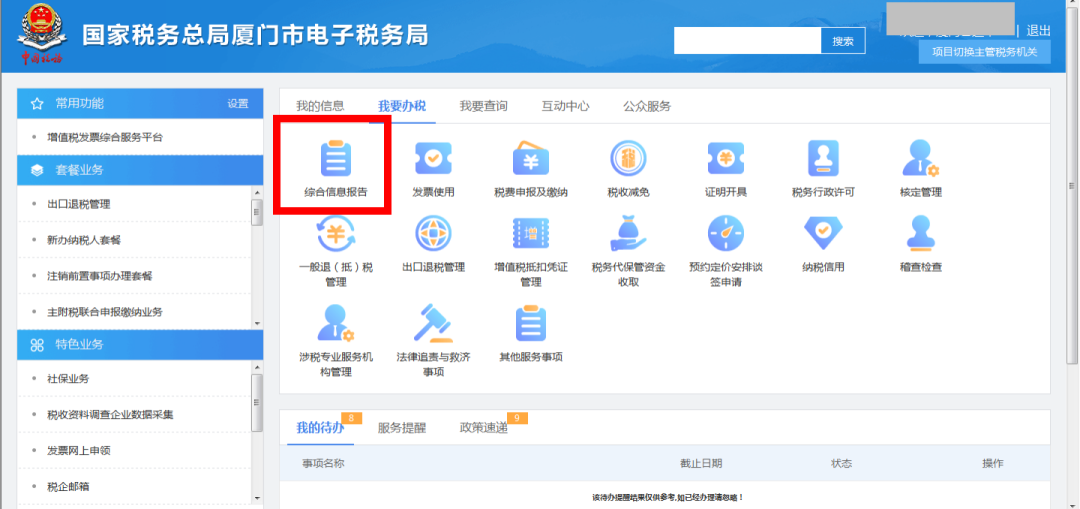Click the tax bureau emblem logo

coord(41,34)
